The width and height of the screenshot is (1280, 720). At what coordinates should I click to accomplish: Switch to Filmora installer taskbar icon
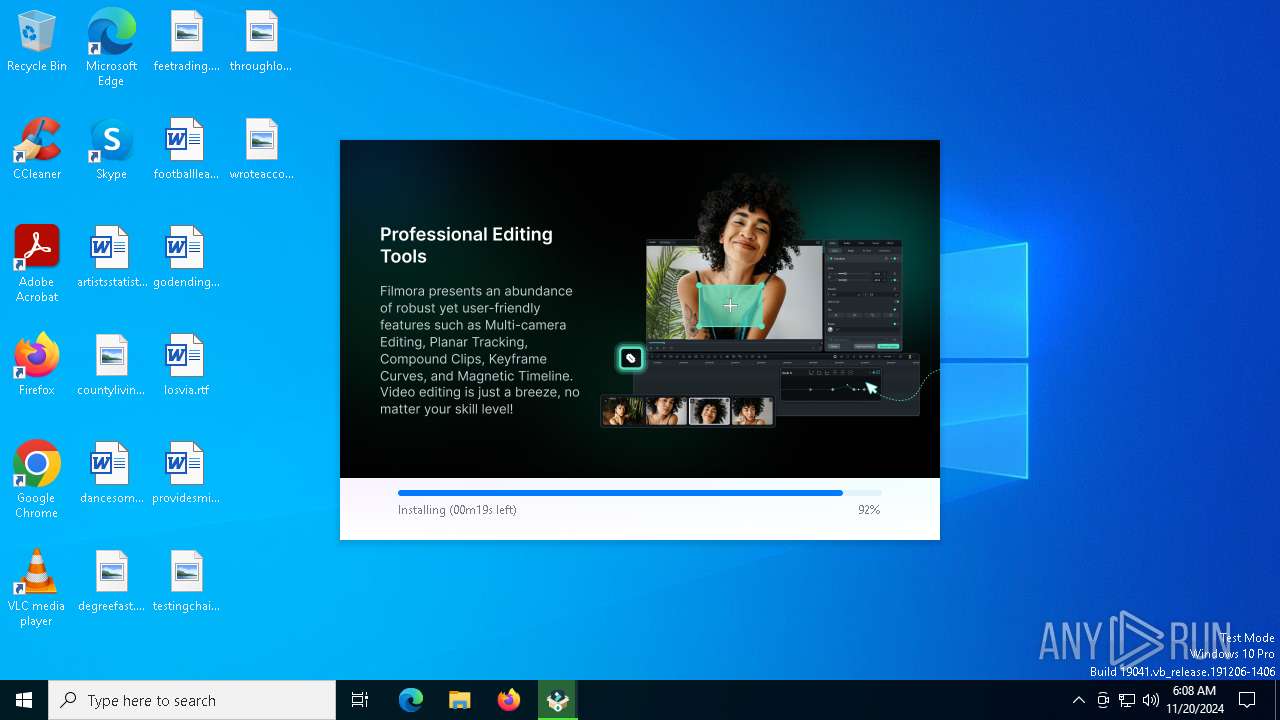558,700
